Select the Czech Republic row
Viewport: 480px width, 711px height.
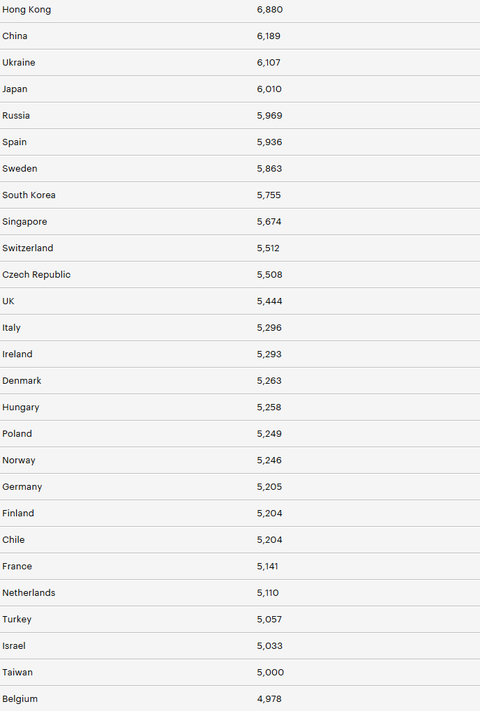(x=240, y=275)
